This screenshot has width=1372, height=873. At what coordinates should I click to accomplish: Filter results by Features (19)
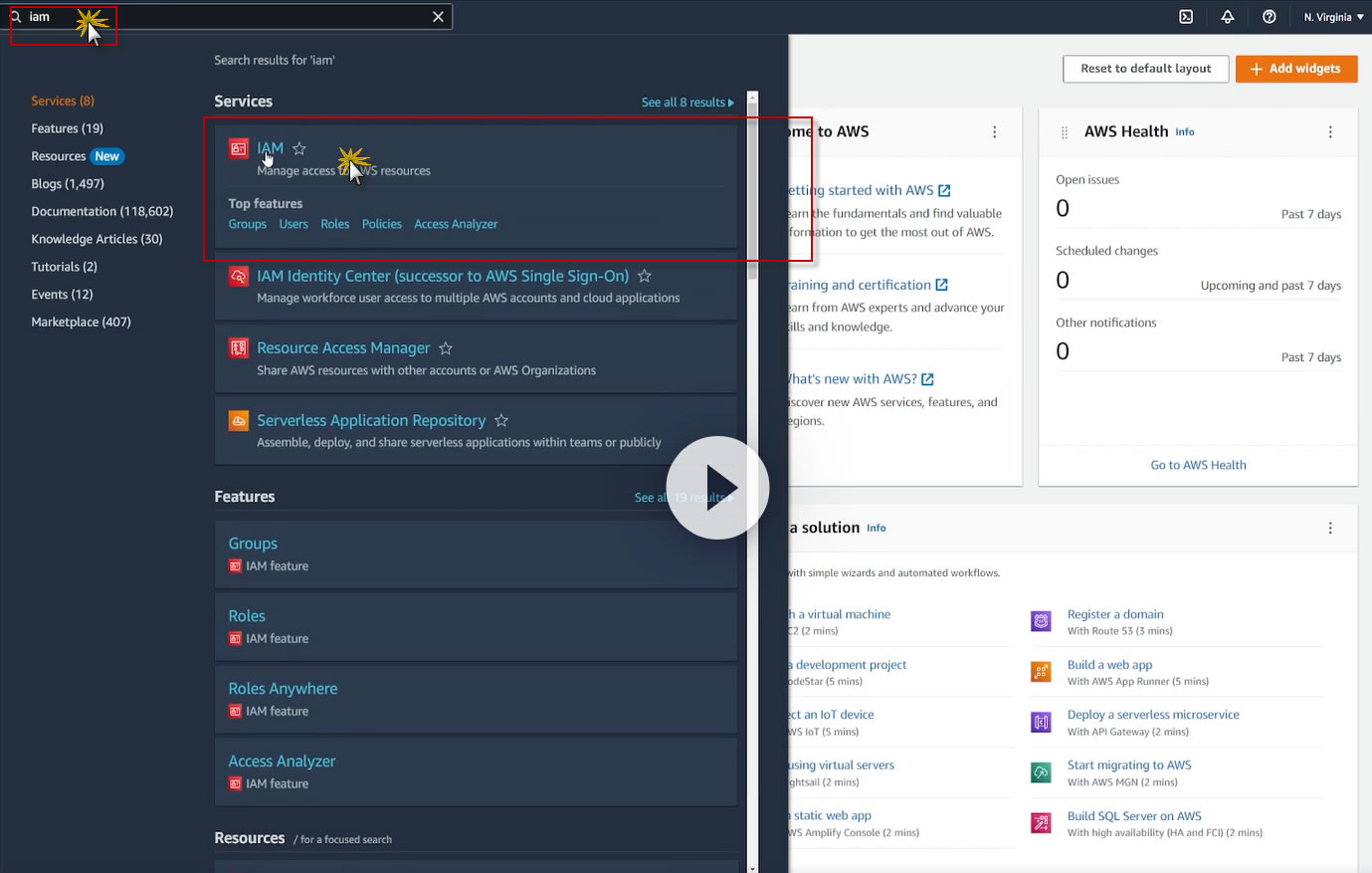[68, 128]
